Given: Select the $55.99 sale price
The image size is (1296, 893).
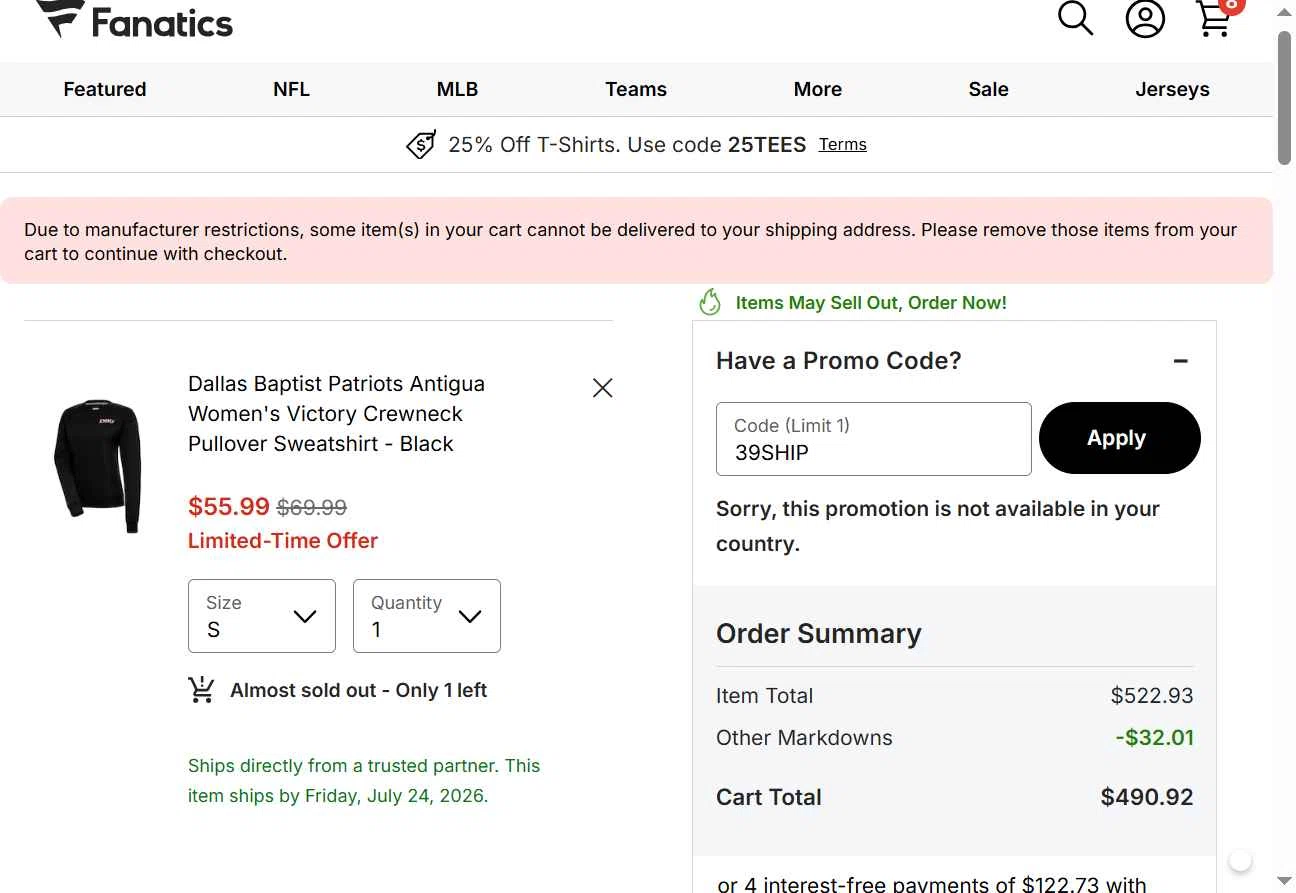Looking at the screenshot, I should pyautogui.click(x=229, y=507).
